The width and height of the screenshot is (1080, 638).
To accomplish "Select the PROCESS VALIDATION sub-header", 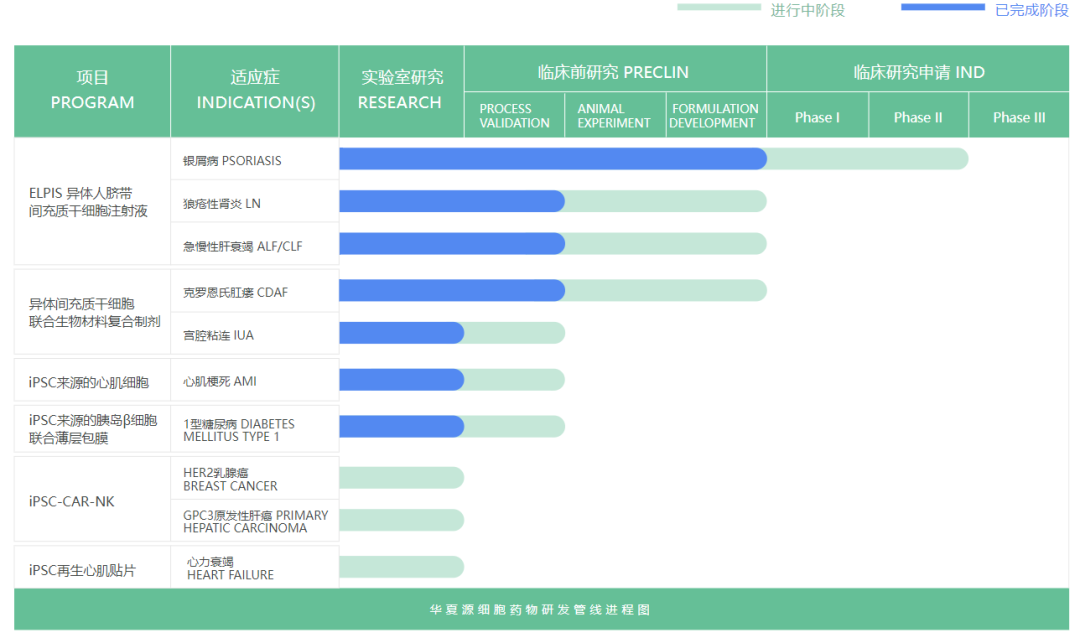I will [x=514, y=116].
